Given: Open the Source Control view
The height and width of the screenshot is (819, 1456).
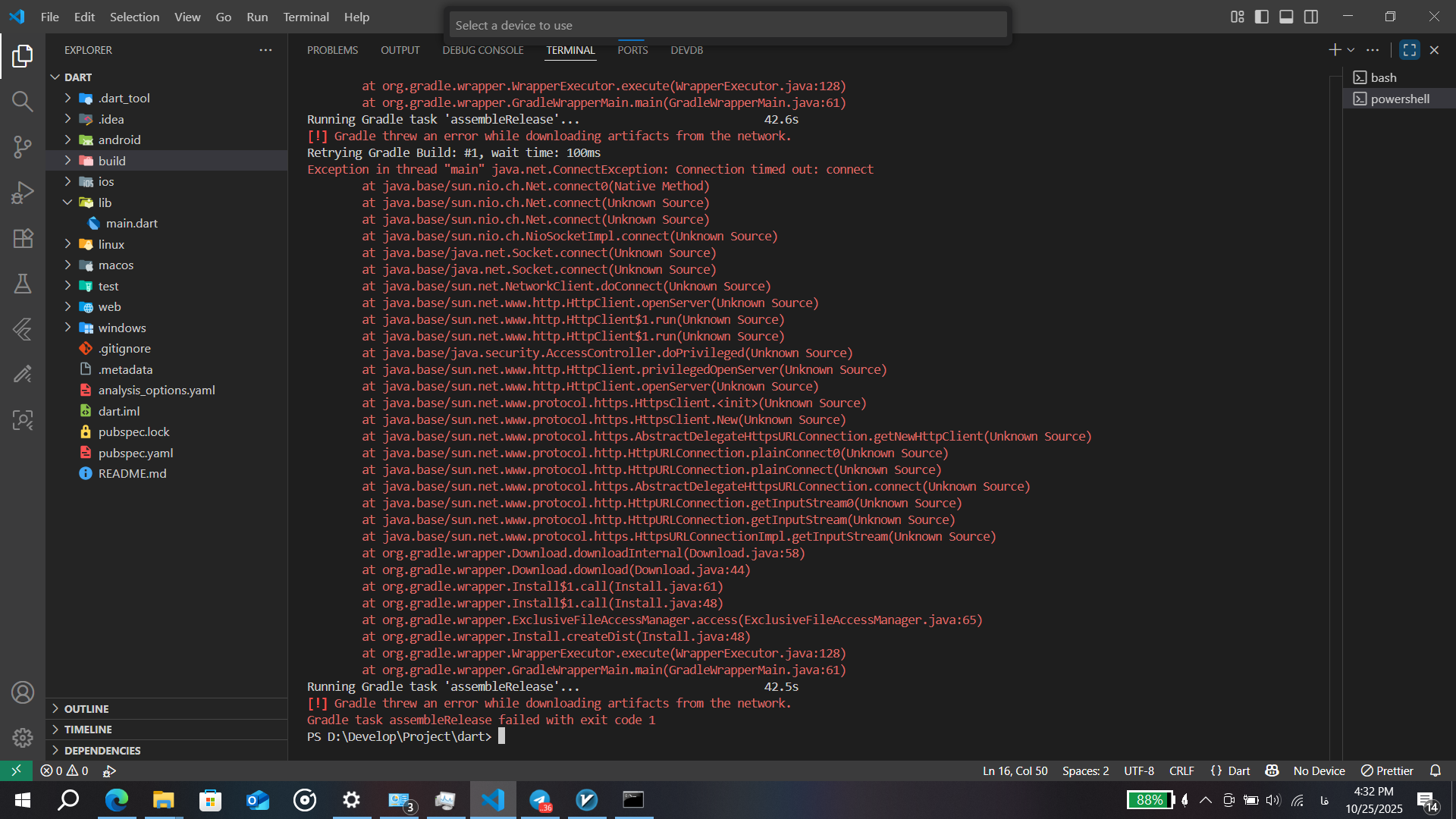Looking at the screenshot, I should point(23,147).
